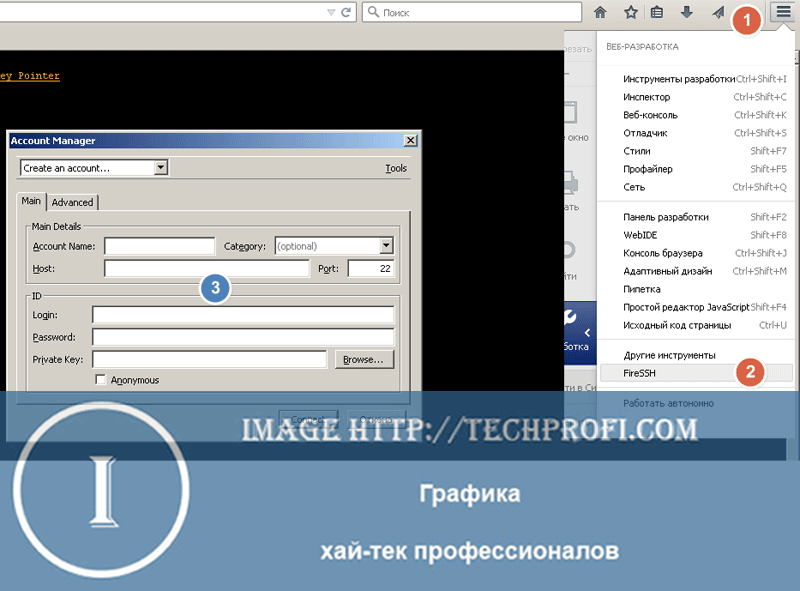Screen dimensions: 800x591
Task: Select Инспектор from the developer menu
Action: pos(696,97)
